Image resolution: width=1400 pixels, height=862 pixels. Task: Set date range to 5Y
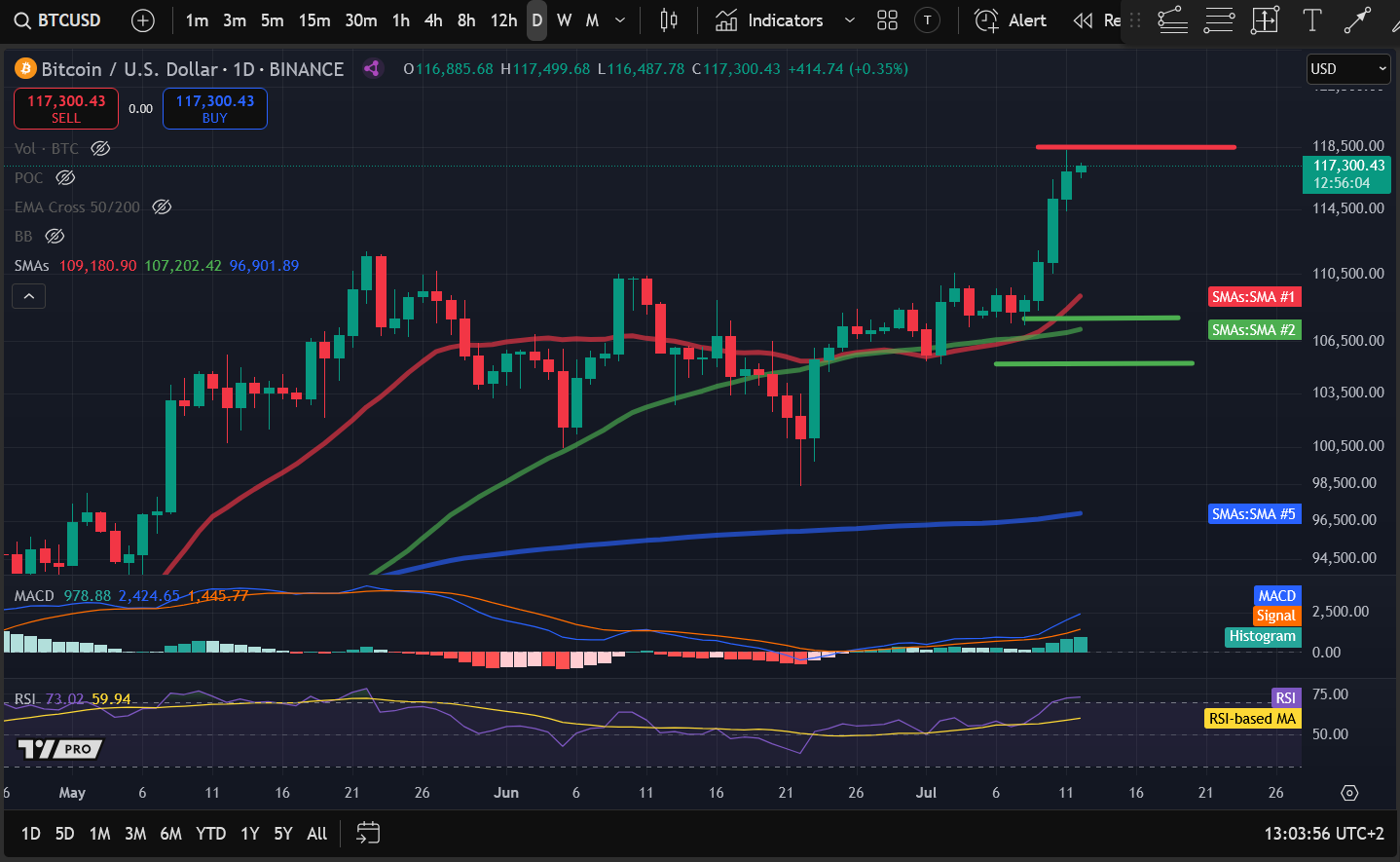pos(283,834)
